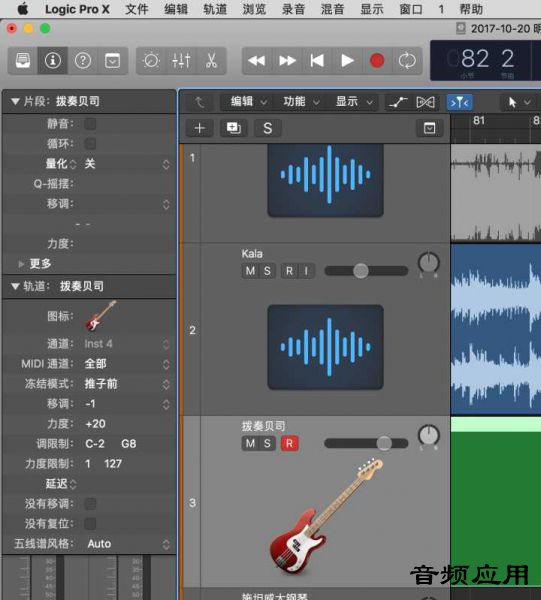Viewport: 541px width, 600px height.
Task: Open Smart Controls dial icon
Action: [x=151, y=60]
